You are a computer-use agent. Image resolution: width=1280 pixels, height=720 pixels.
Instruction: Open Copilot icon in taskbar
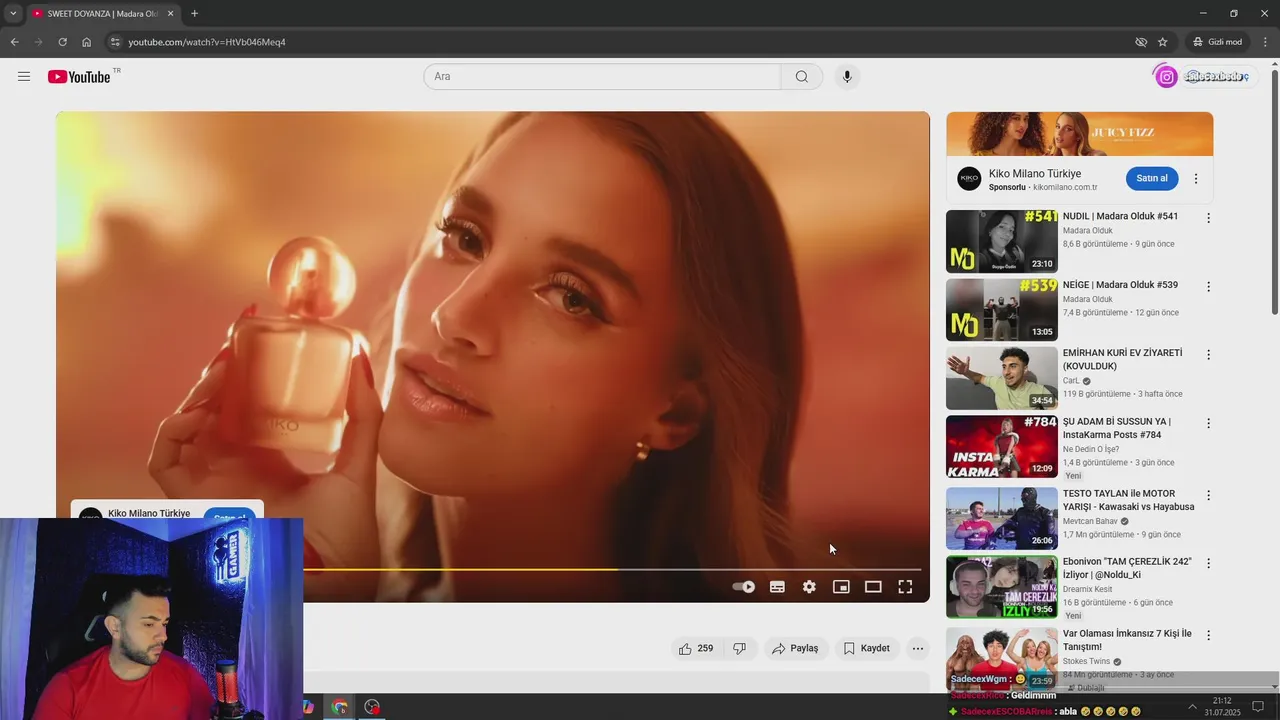click(308, 707)
